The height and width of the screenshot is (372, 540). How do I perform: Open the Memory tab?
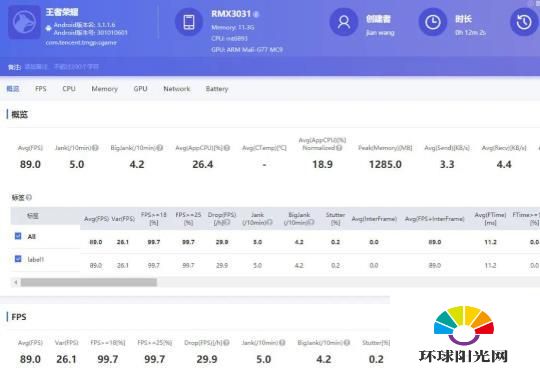(104, 89)
